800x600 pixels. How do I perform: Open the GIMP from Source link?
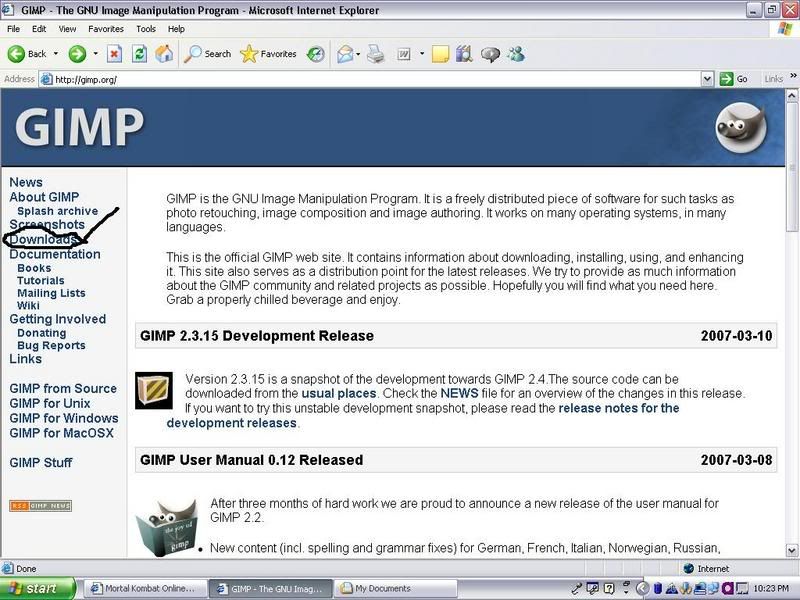(63, 389)
